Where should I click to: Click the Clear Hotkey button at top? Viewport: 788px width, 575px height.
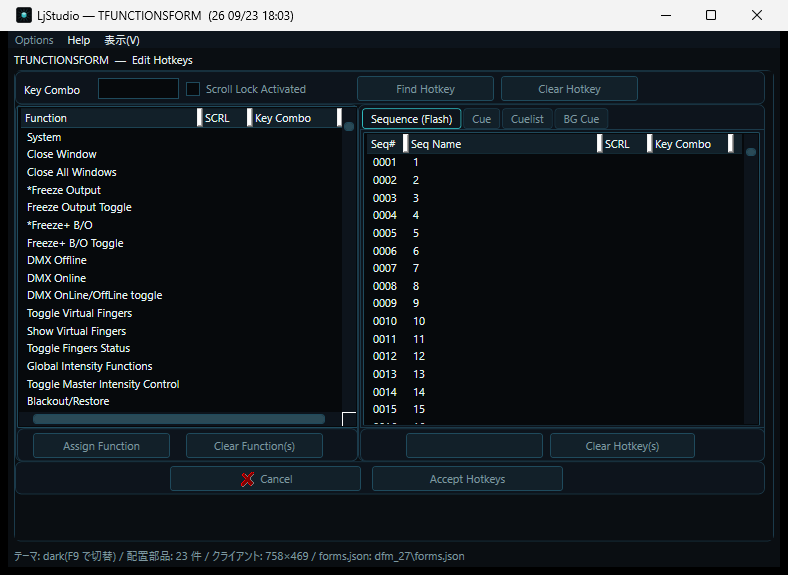tap(569, 89)
